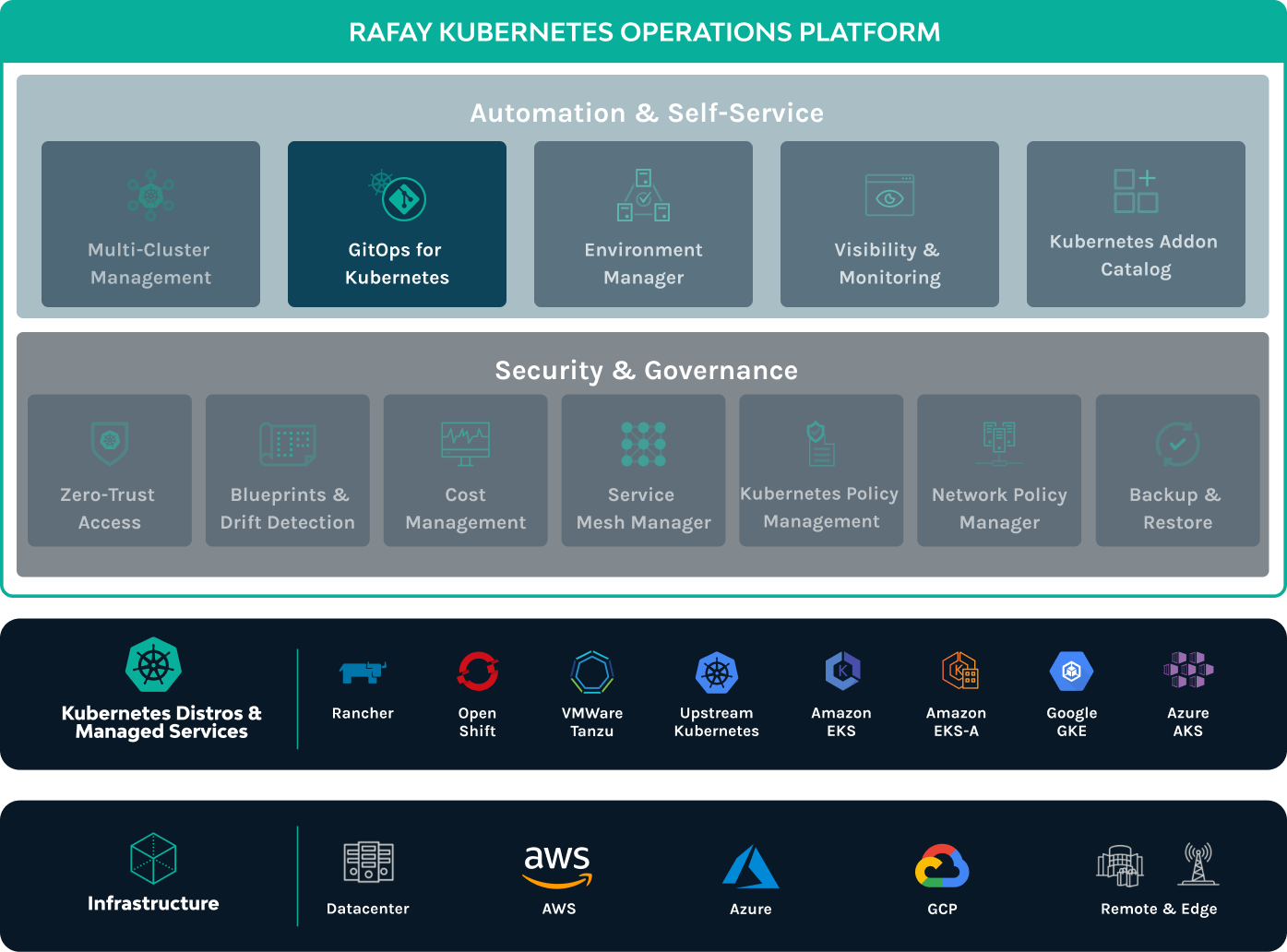Select the Service Mesh Manager label
Viewport: 1287px width, 952px height.
(643, 508)
